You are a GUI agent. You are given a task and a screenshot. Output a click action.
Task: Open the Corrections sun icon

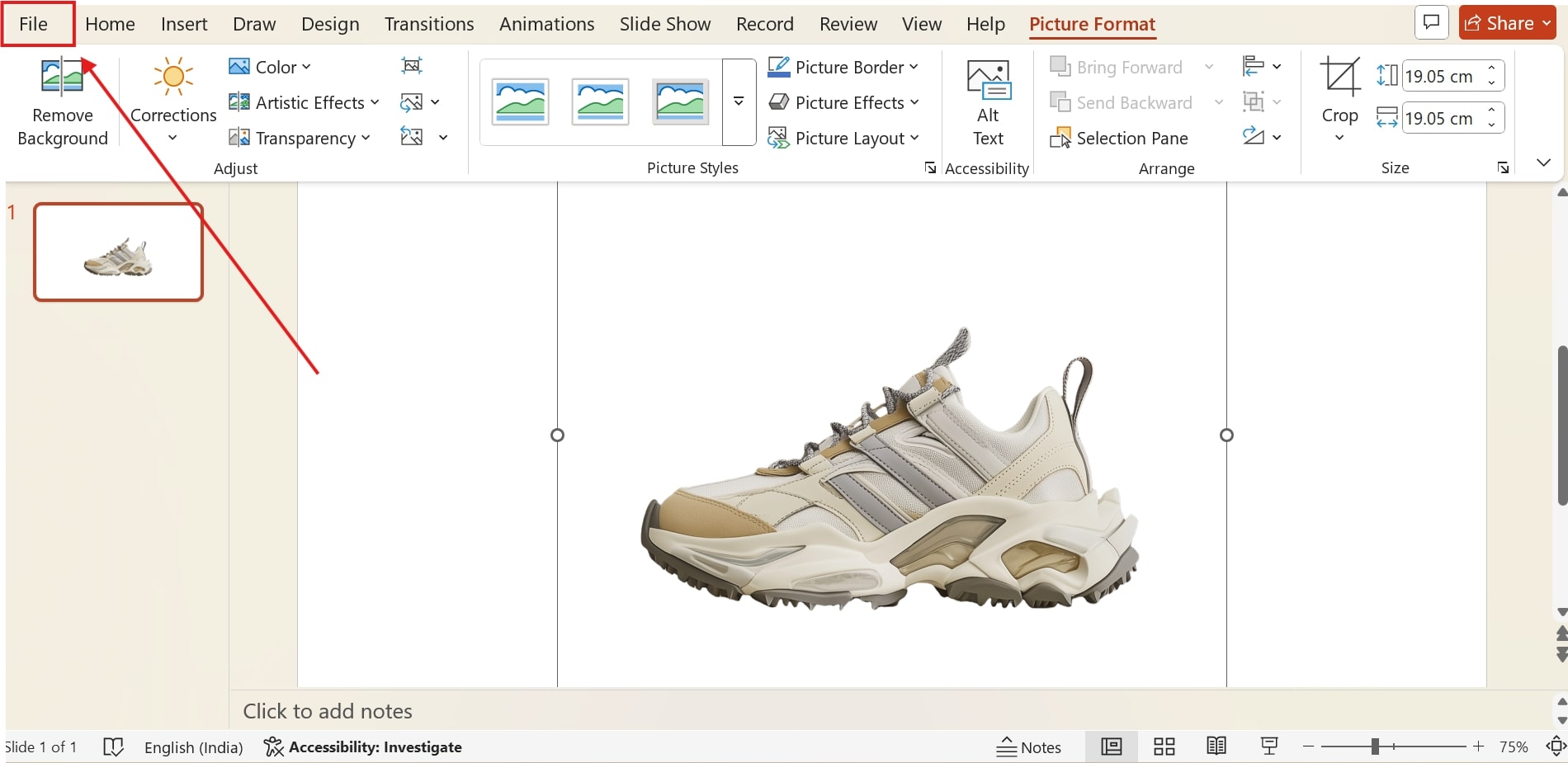pyautogui.click(x=173, y=77)
